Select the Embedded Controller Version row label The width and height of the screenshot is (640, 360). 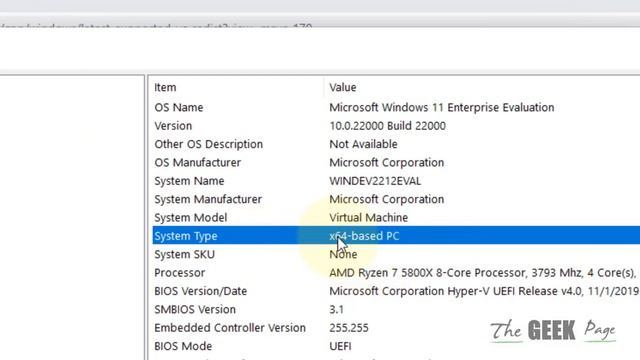(x=230, y=328)
